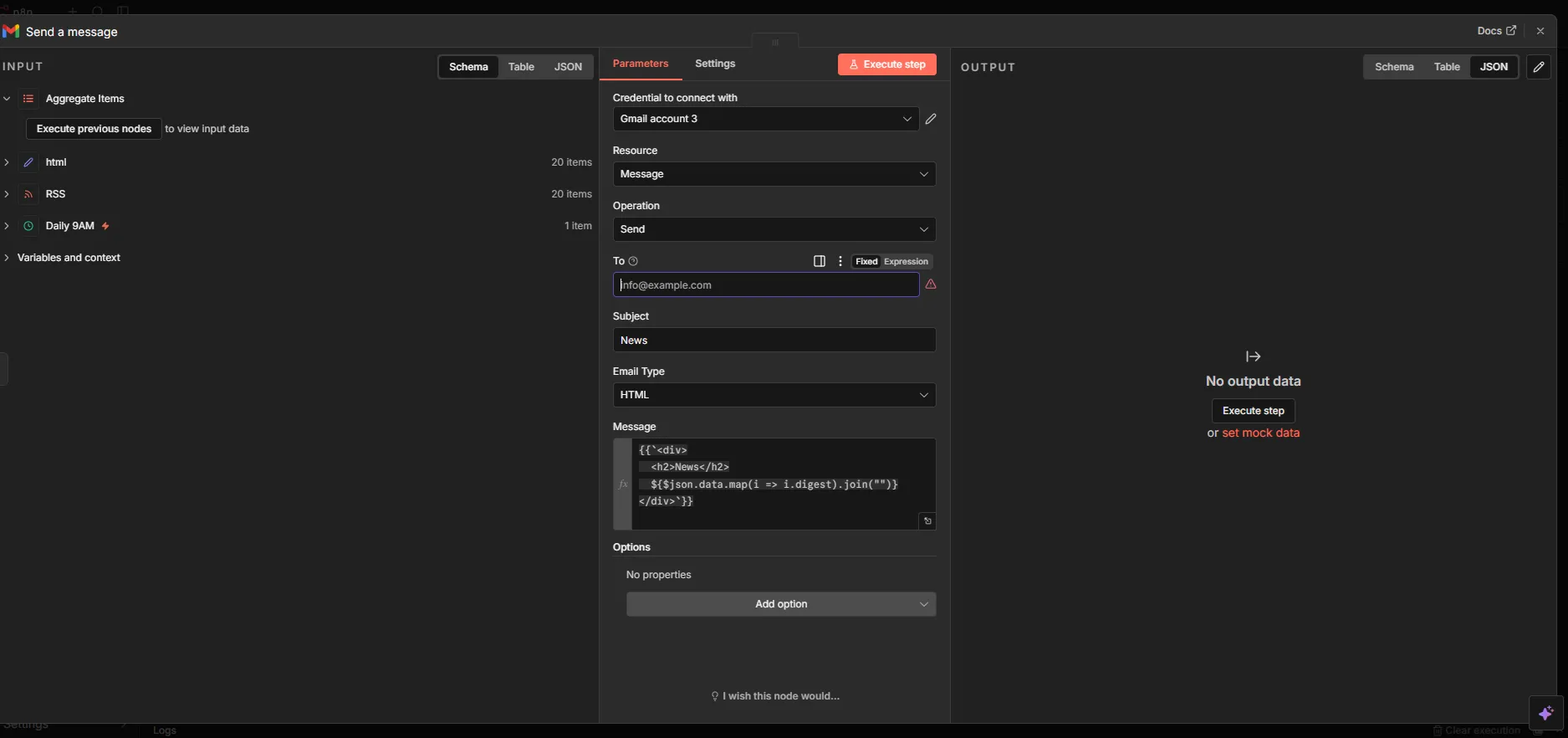
Task: Click into the Message expression editor
Action: pos(783,484)
